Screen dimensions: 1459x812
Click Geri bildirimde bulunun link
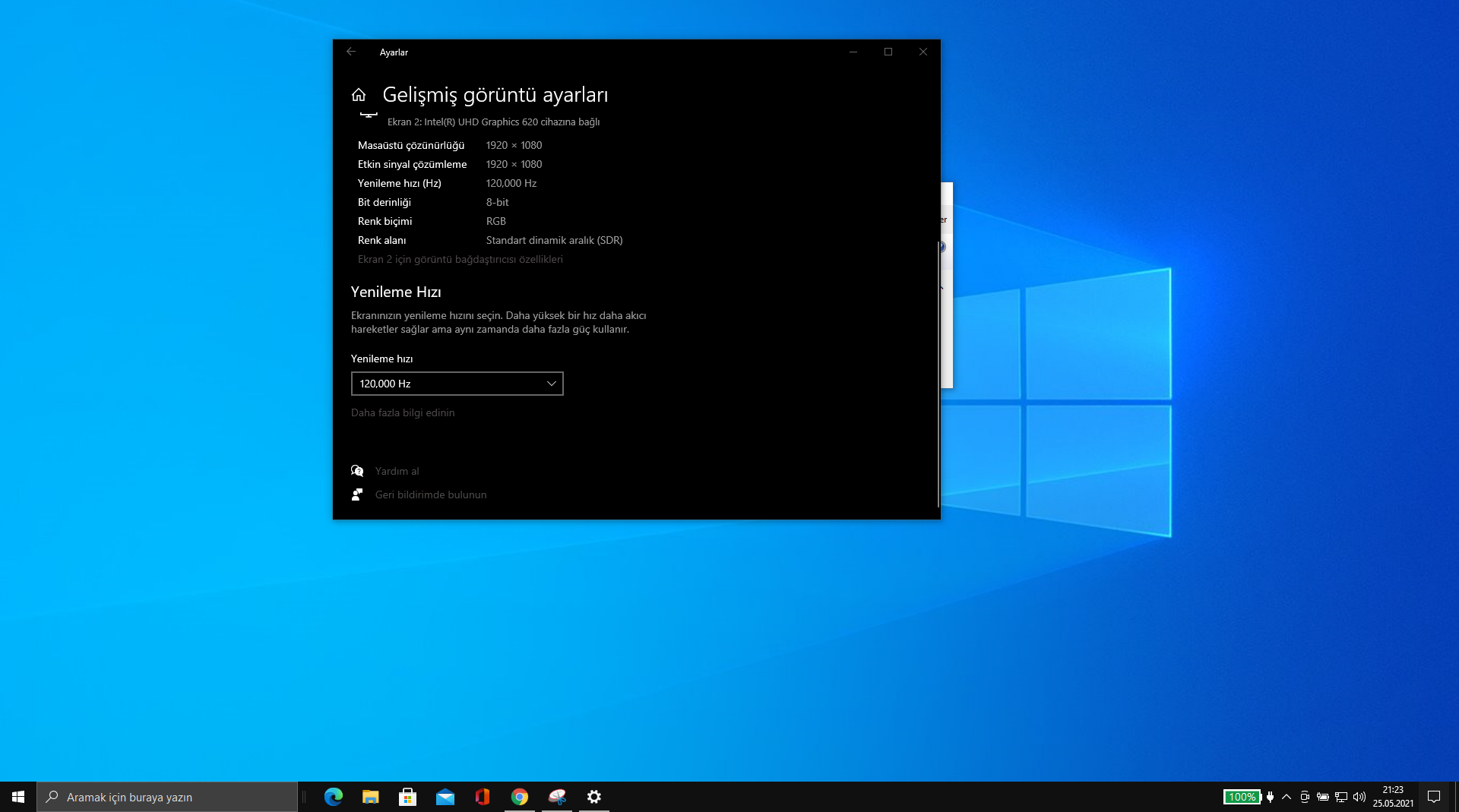[431, 494]
